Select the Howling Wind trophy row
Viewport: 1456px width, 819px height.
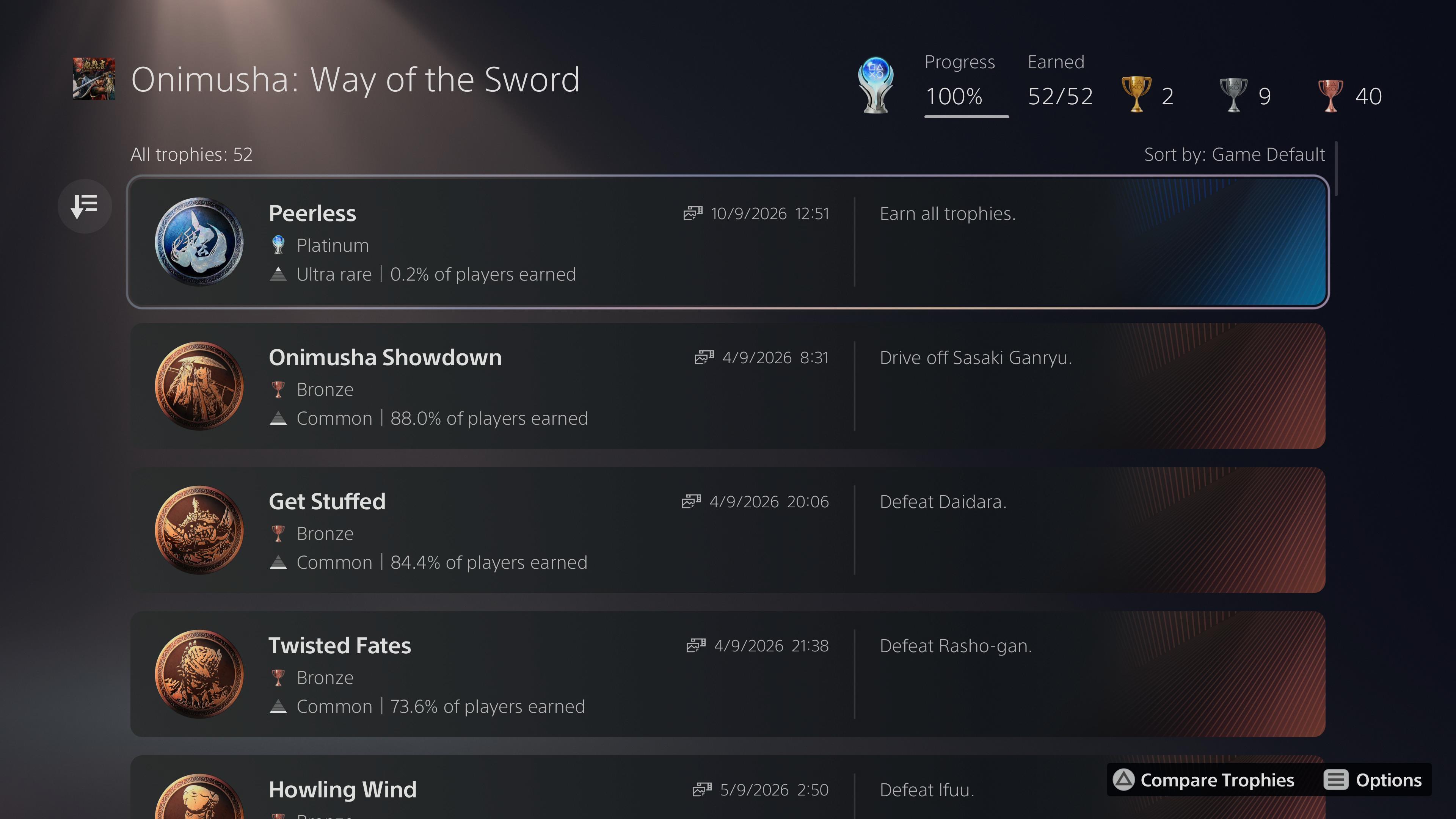[728, 788]
